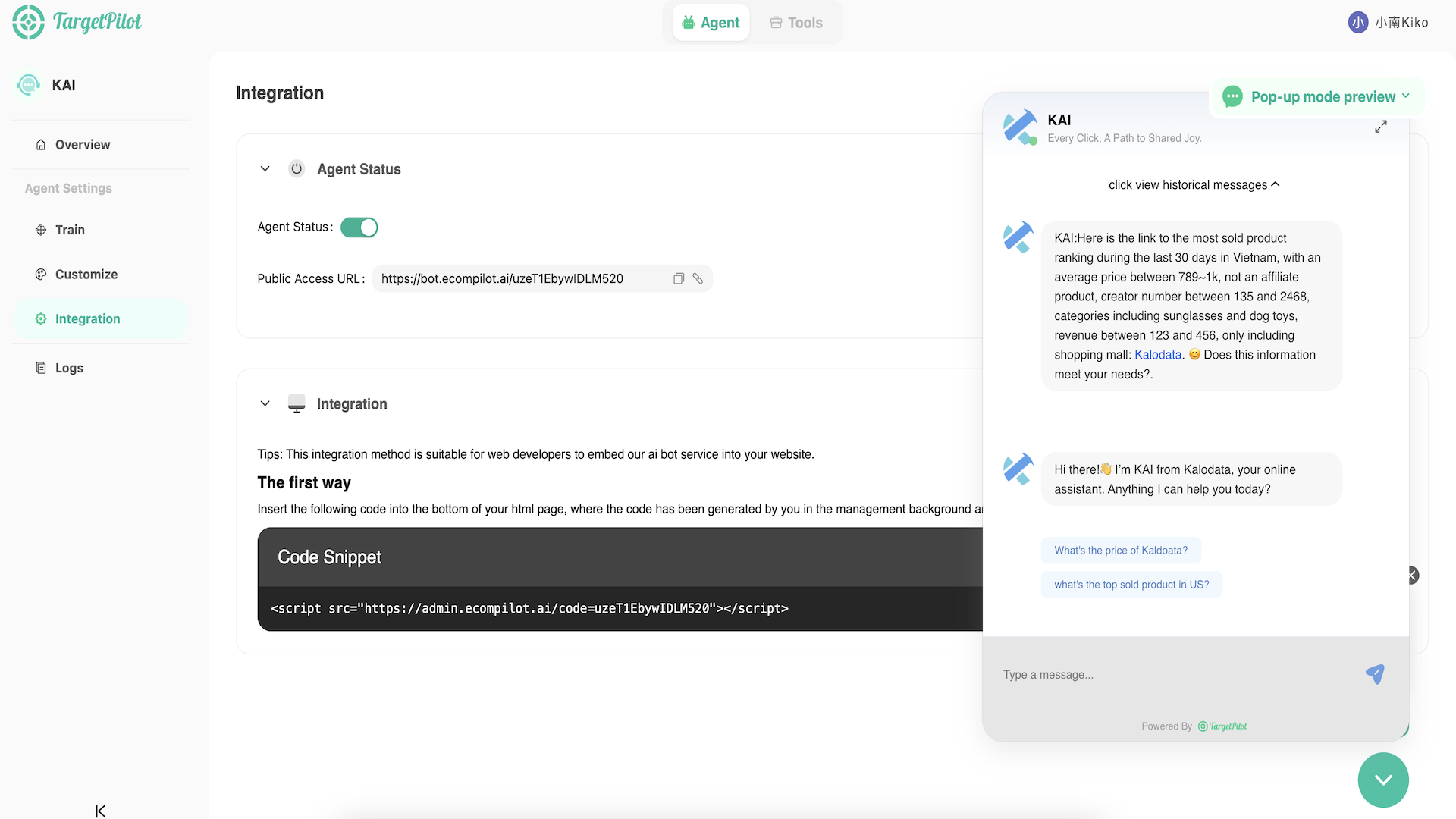
Task: Open Pop-up mode preview dropdown
Action: click(1323, 97)
